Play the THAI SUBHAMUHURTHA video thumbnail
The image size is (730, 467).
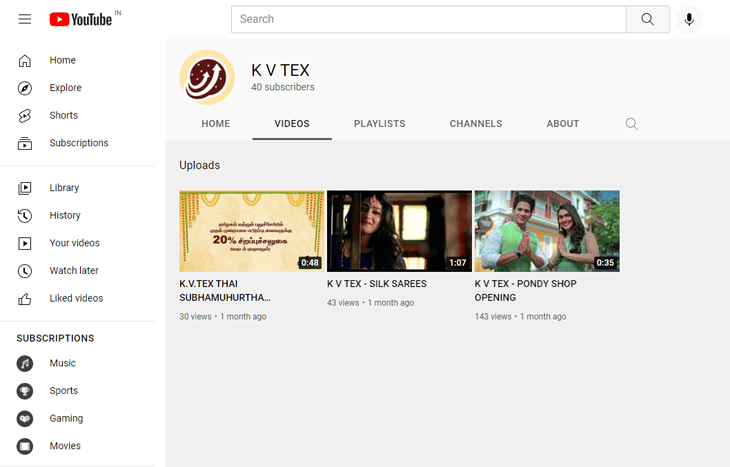(x=251, y=231)
